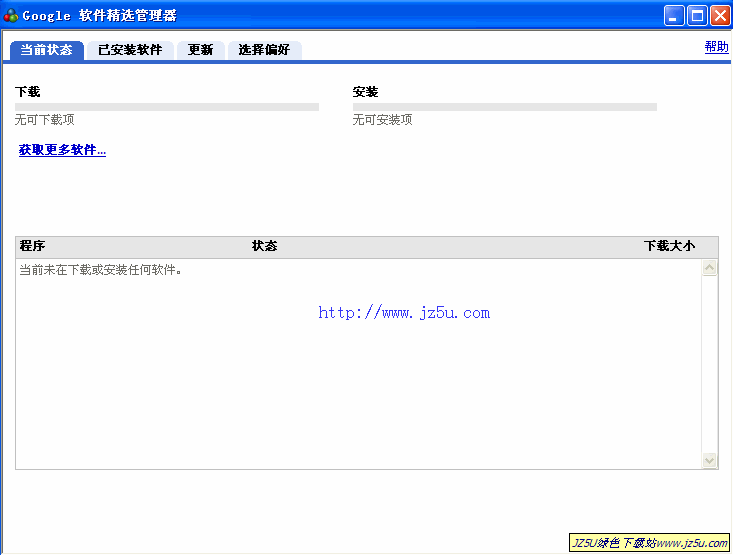Switch to the 当前状态 tab

pyautogui.click(x=47, y=50)
